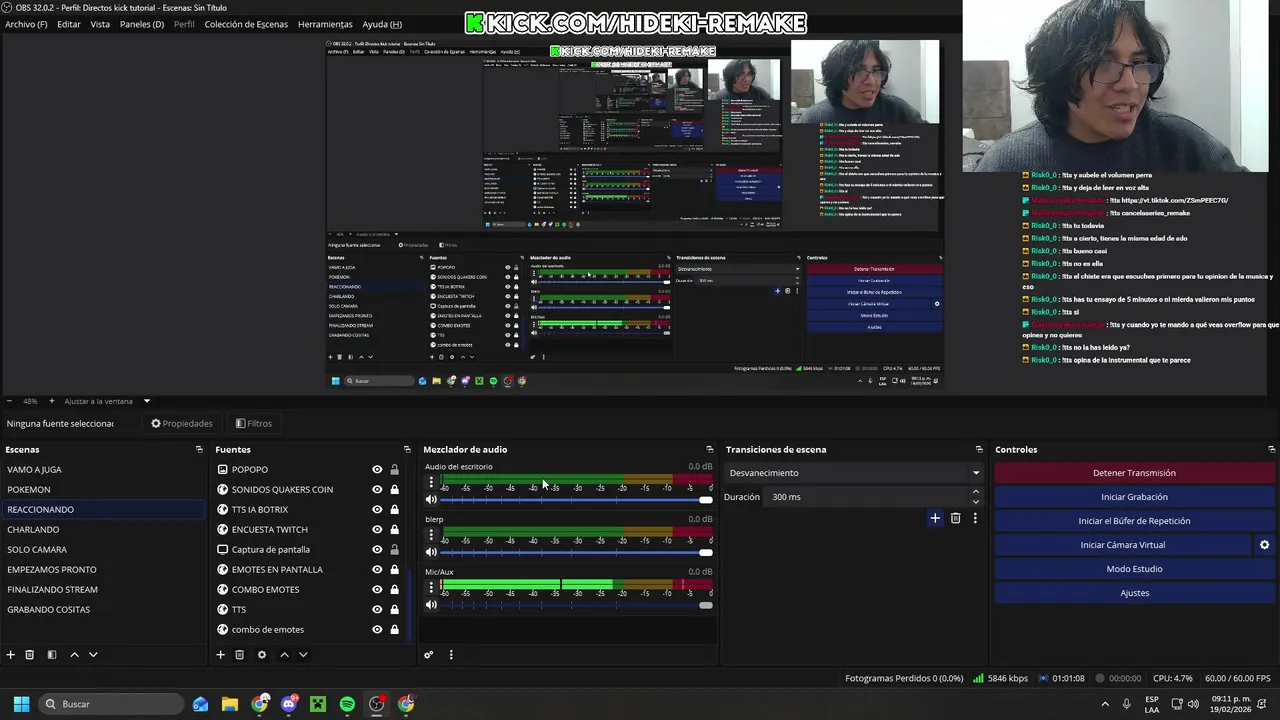The height and width of the screenshot is (720, 1280).
Task: Hide the POPOPO source
Action: point(377,470)
